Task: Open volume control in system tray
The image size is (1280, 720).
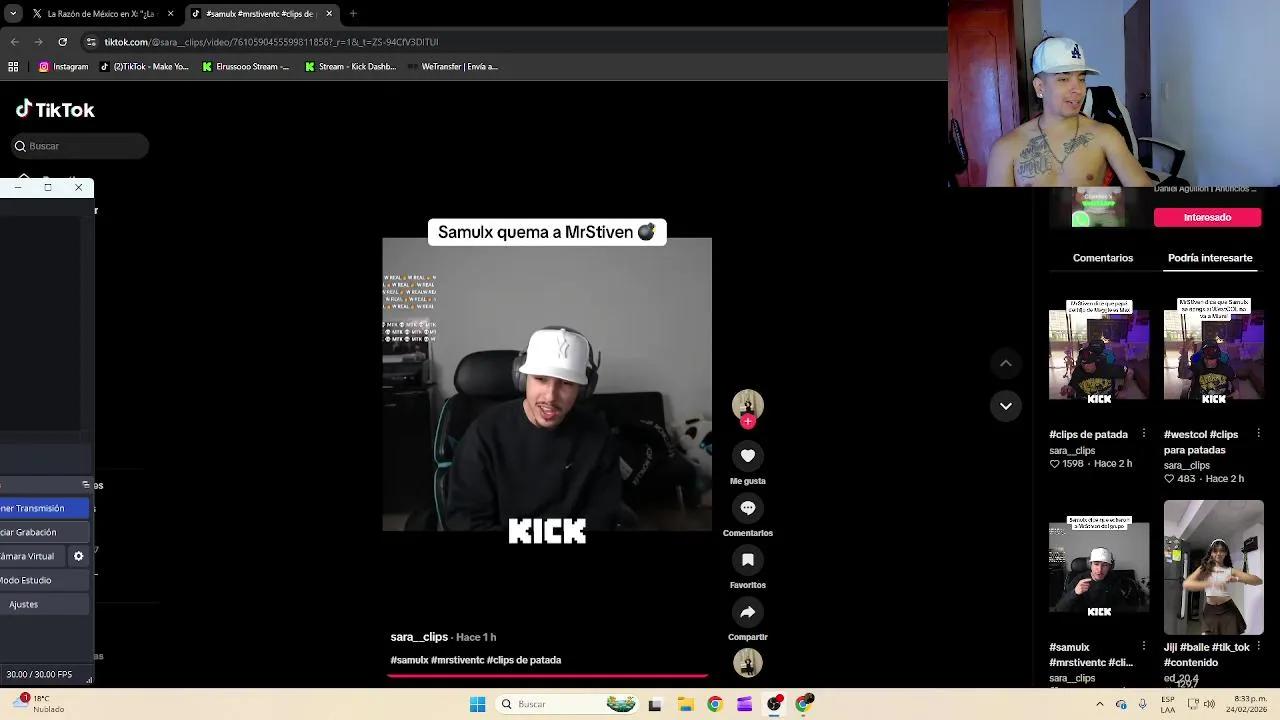Action: coord(1208,704)
